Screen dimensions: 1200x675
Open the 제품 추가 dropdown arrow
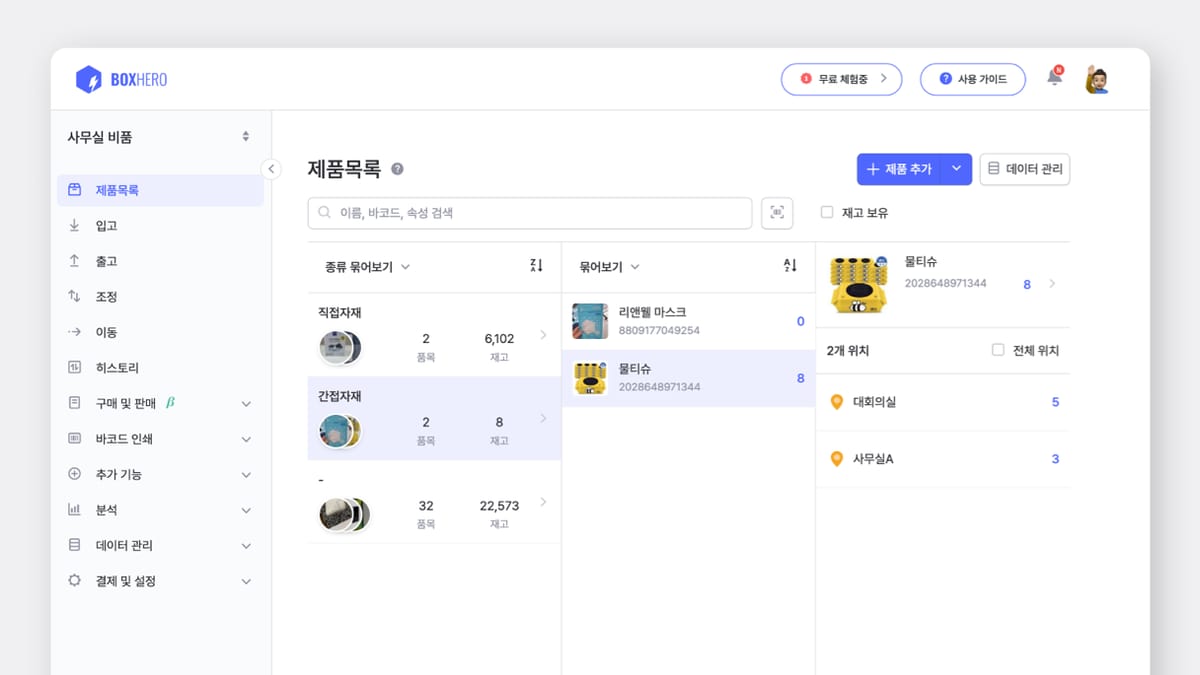click(x=956, y=169)
